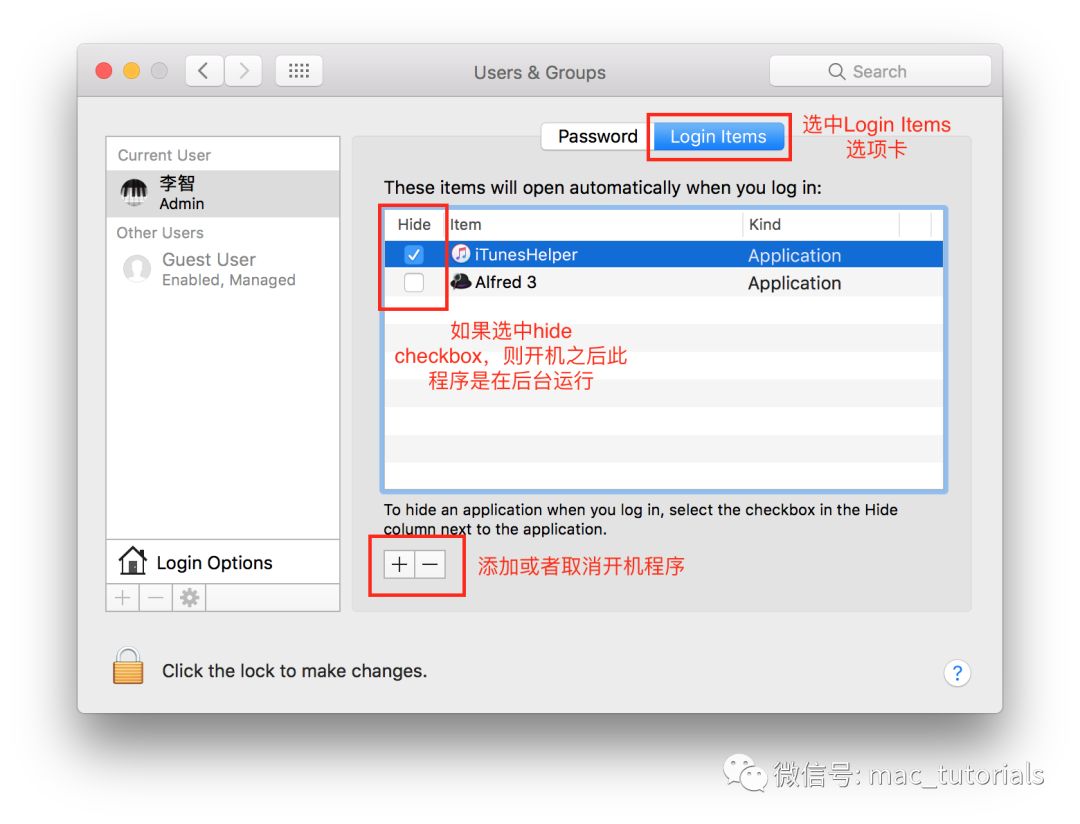Screen dimensions: 1080x824
Task: Go forward with the right arrow button
Action: pos(243,71)
